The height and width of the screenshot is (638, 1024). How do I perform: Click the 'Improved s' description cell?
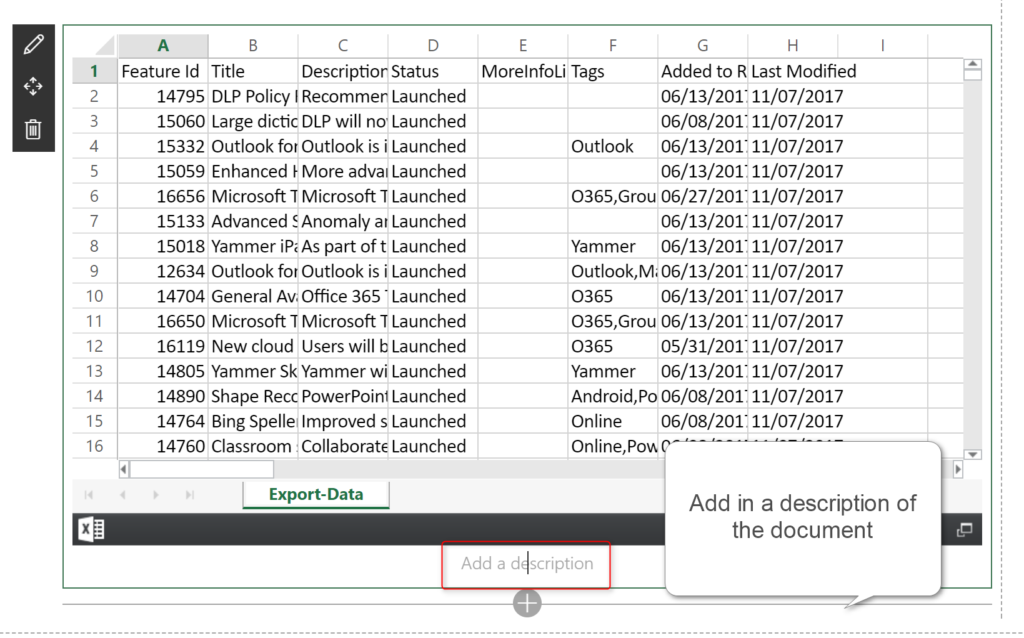343,421
